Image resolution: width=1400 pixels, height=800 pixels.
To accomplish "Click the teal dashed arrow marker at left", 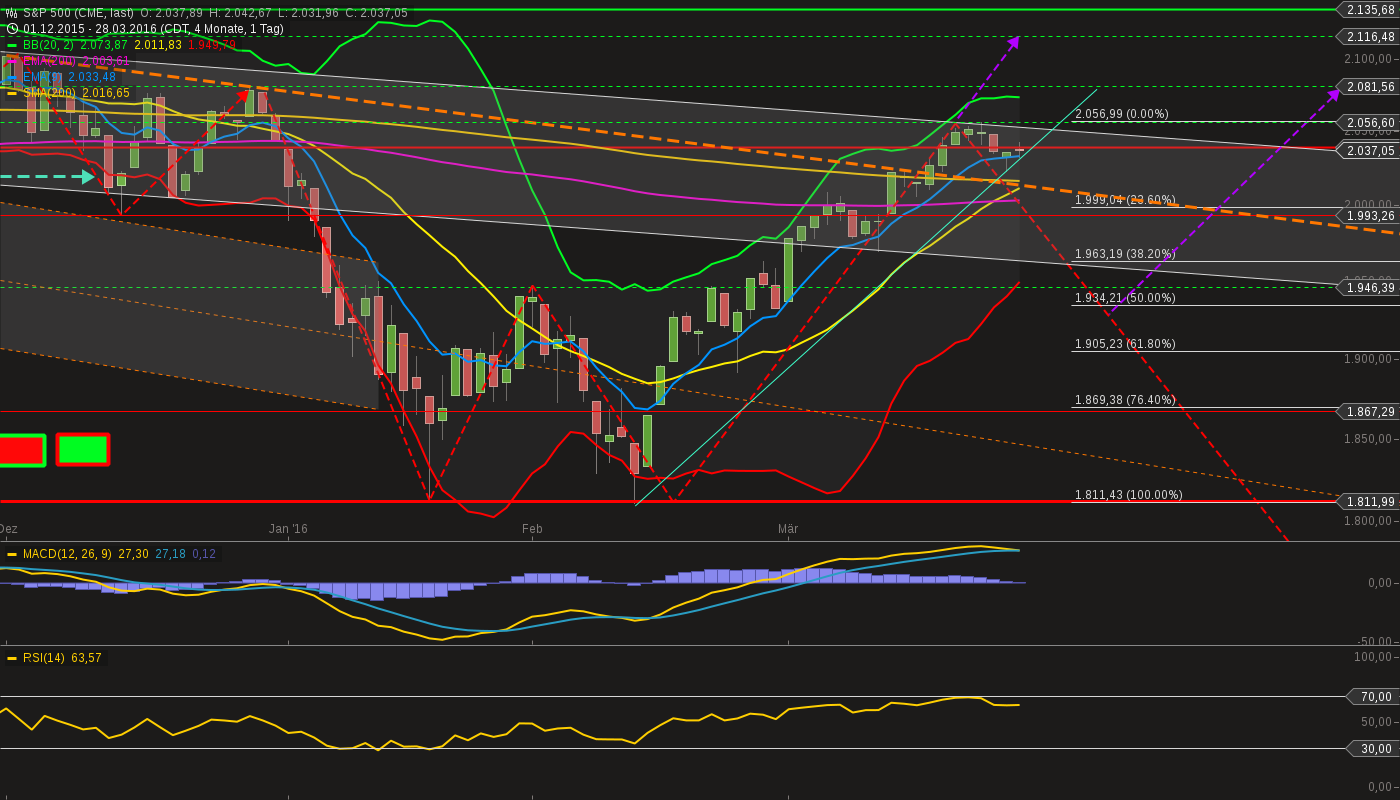I will click(47, 177).
